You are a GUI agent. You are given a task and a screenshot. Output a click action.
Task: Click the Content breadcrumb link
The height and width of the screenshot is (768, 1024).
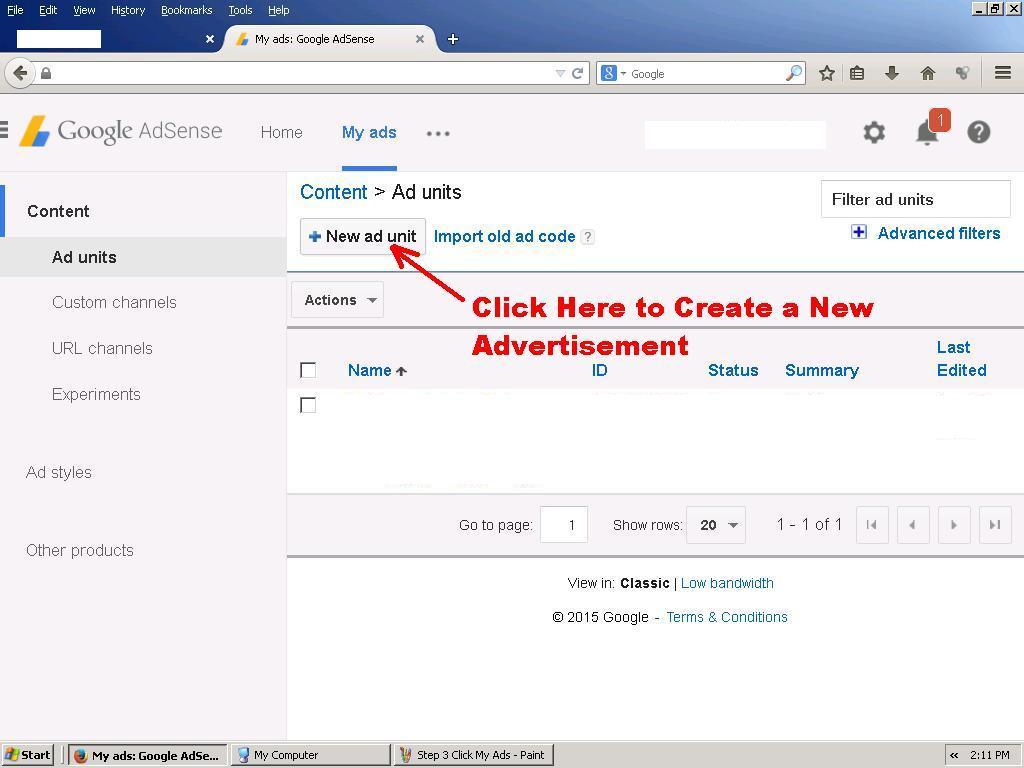[x=334, y=192]
